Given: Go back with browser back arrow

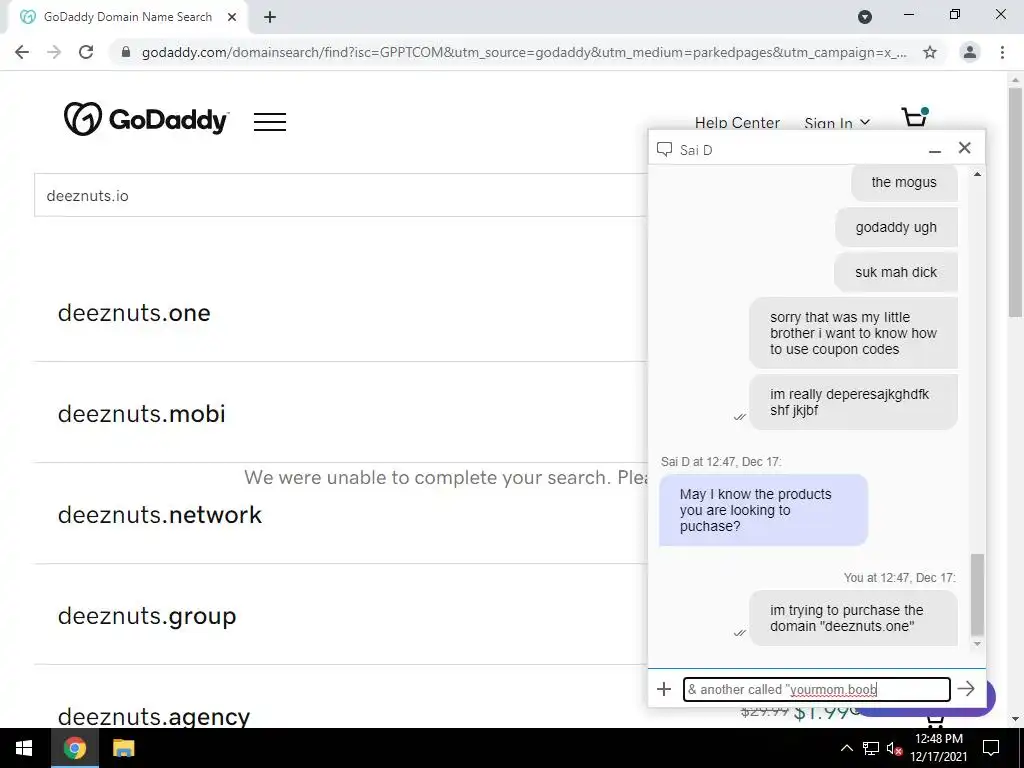Looking at the screenshot, I should click(x=22, y=52).
